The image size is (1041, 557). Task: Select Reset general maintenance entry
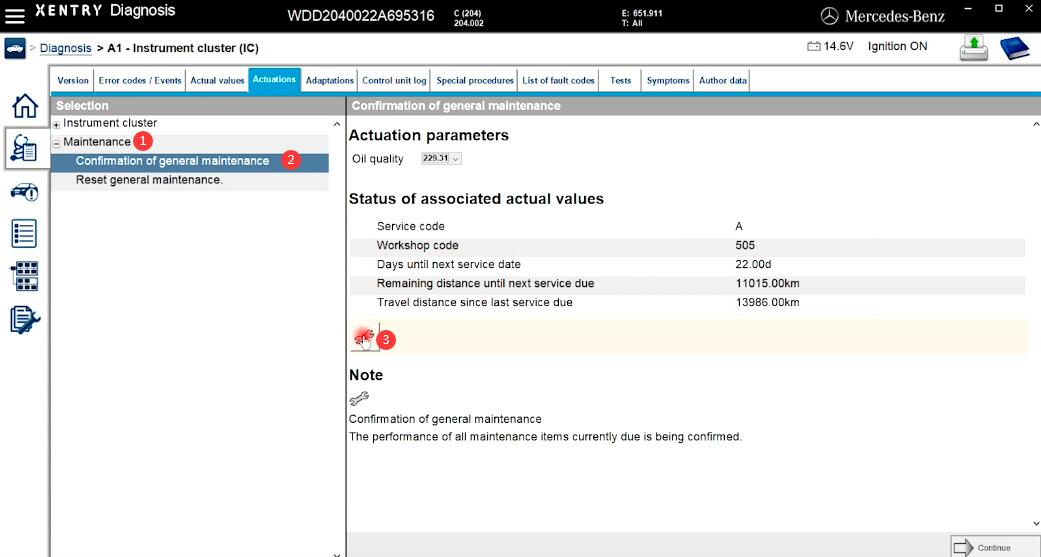[x=190, y=181]
